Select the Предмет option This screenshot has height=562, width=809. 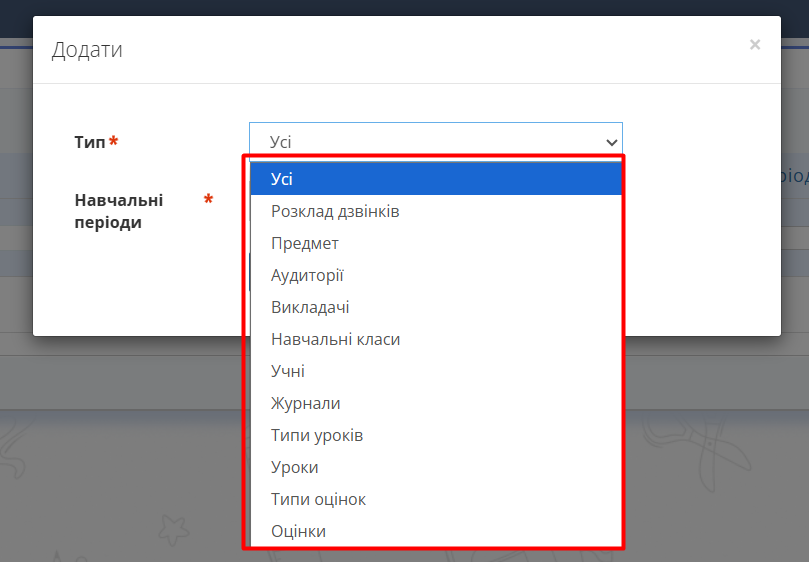point(305,243)
